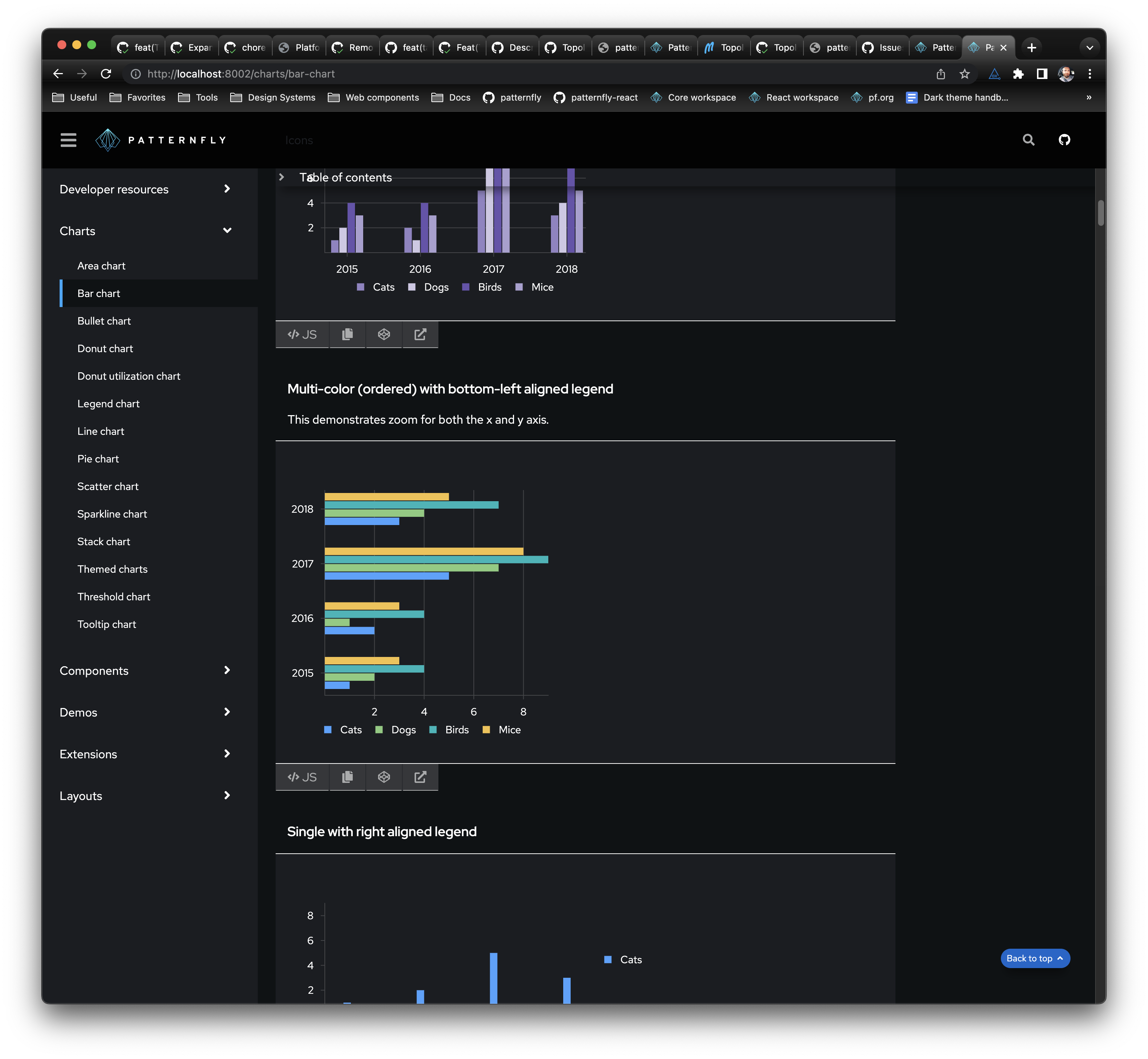Bookmark this page with the star icon

pyautogui.click(x=964, y=74)
